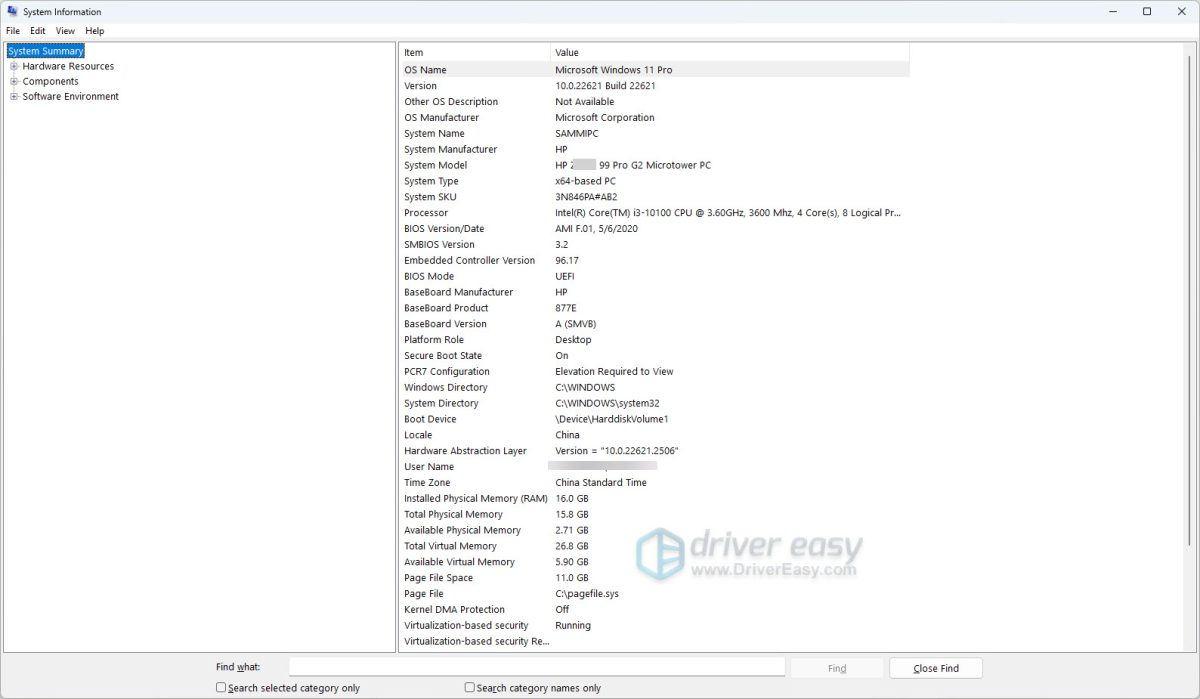
Task: Select the Components tree item
Action: [50, 81]
